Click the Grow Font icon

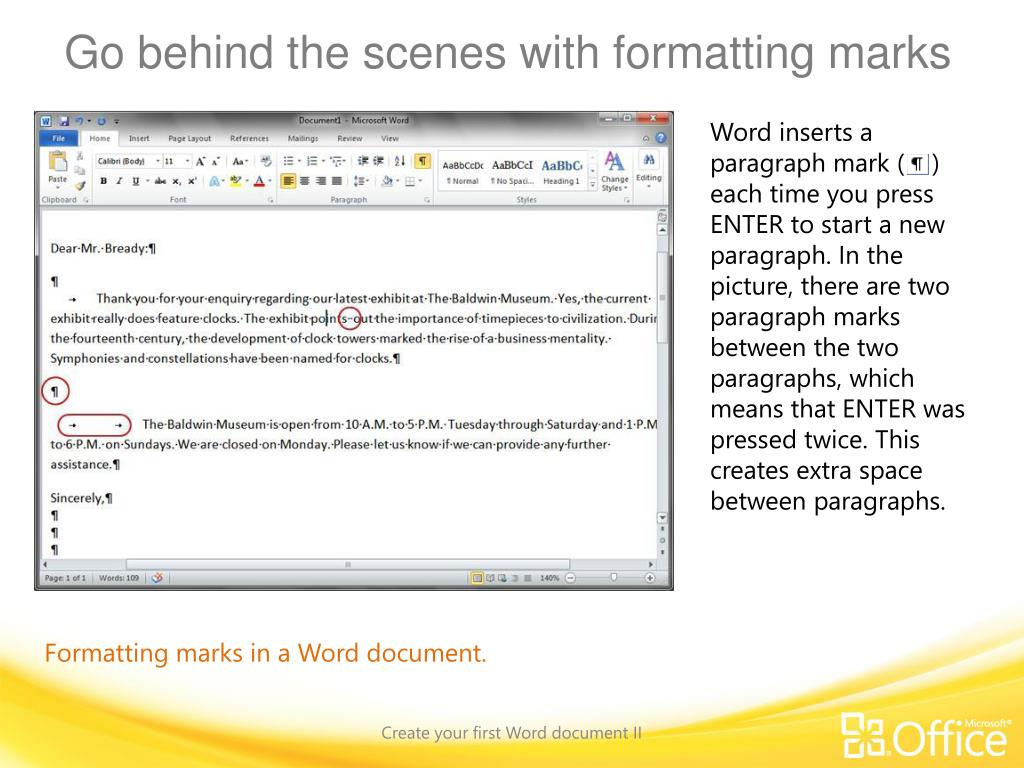point(200,161)
